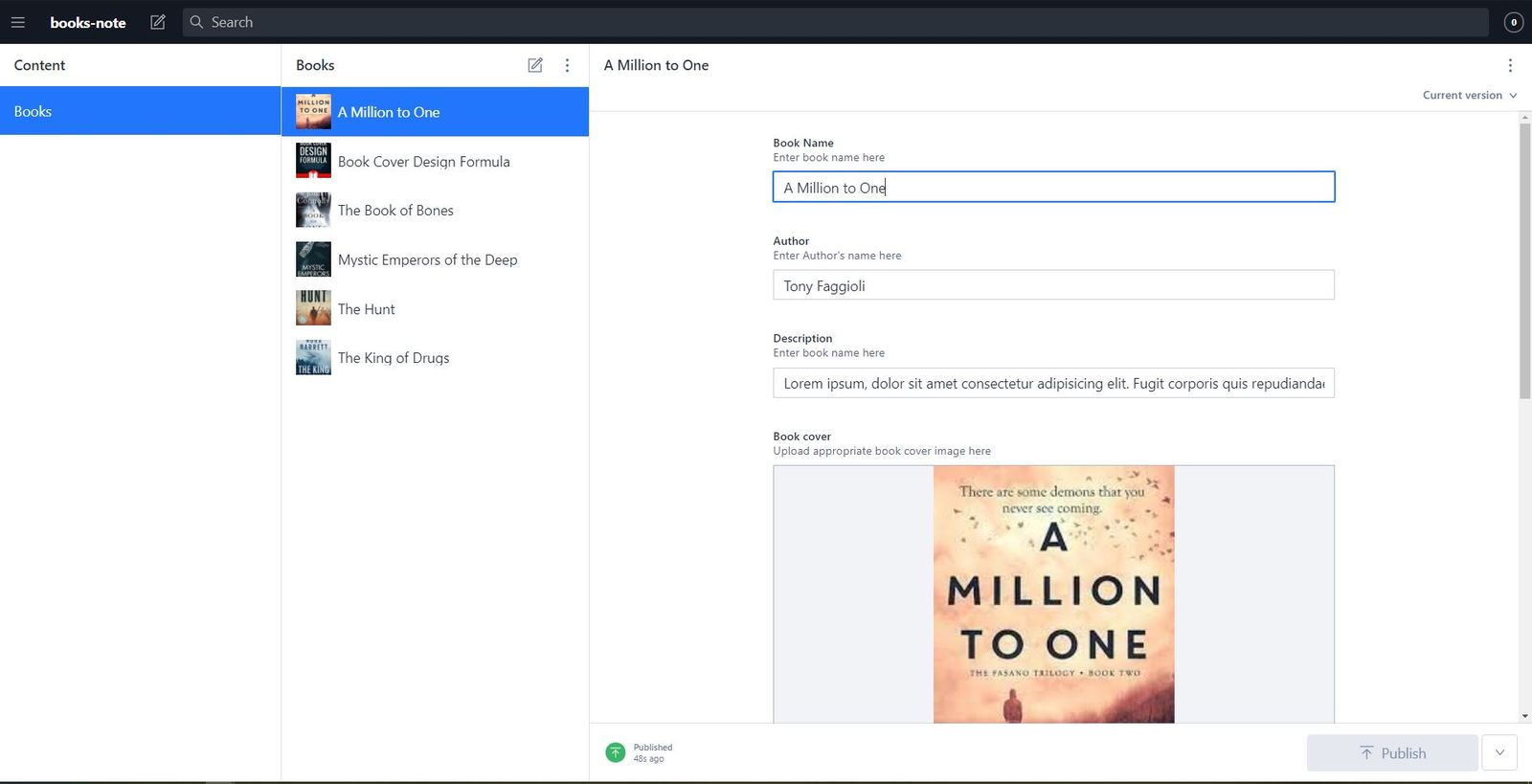Click into the Book Name field
Image resolution: width=1532 pixels, height=784 pixels.
pyautogui.click(x=1053, y=187)
